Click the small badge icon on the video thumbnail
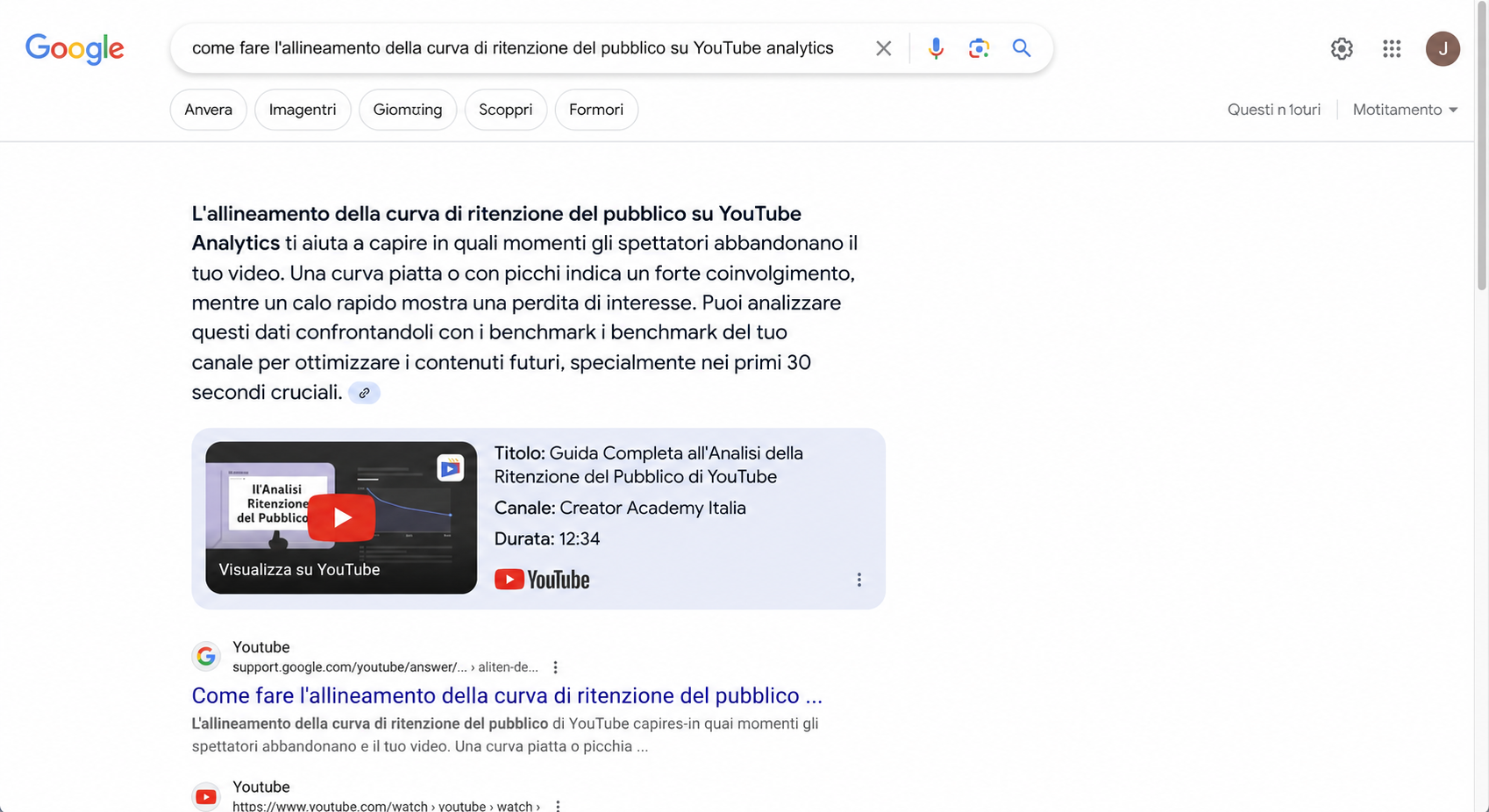Image resolution: width=1489 pixels, height=812 pixels. pyautogui.click(x=451, y=468)
